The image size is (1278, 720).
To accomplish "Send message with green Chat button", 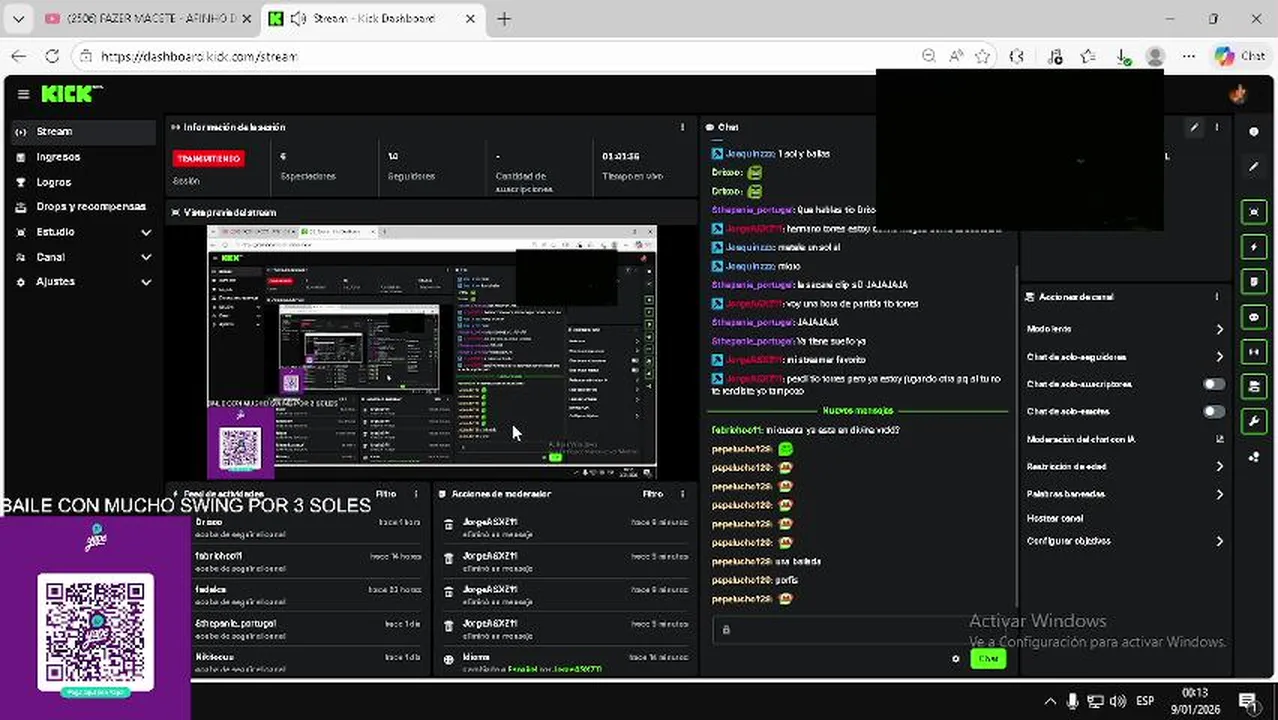I will [x=988, y=659].
